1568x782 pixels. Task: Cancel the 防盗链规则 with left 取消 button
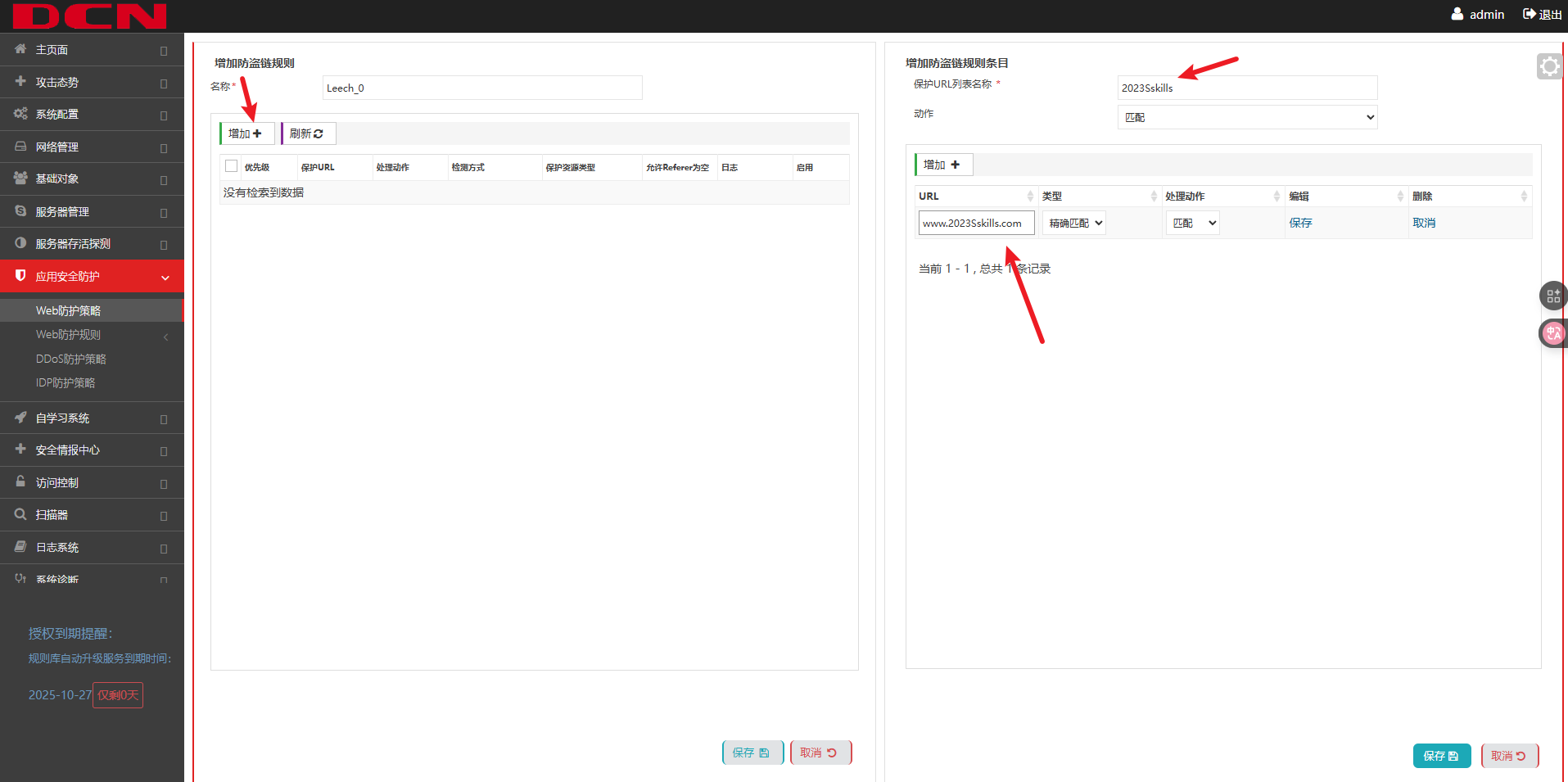coord(820,753)
